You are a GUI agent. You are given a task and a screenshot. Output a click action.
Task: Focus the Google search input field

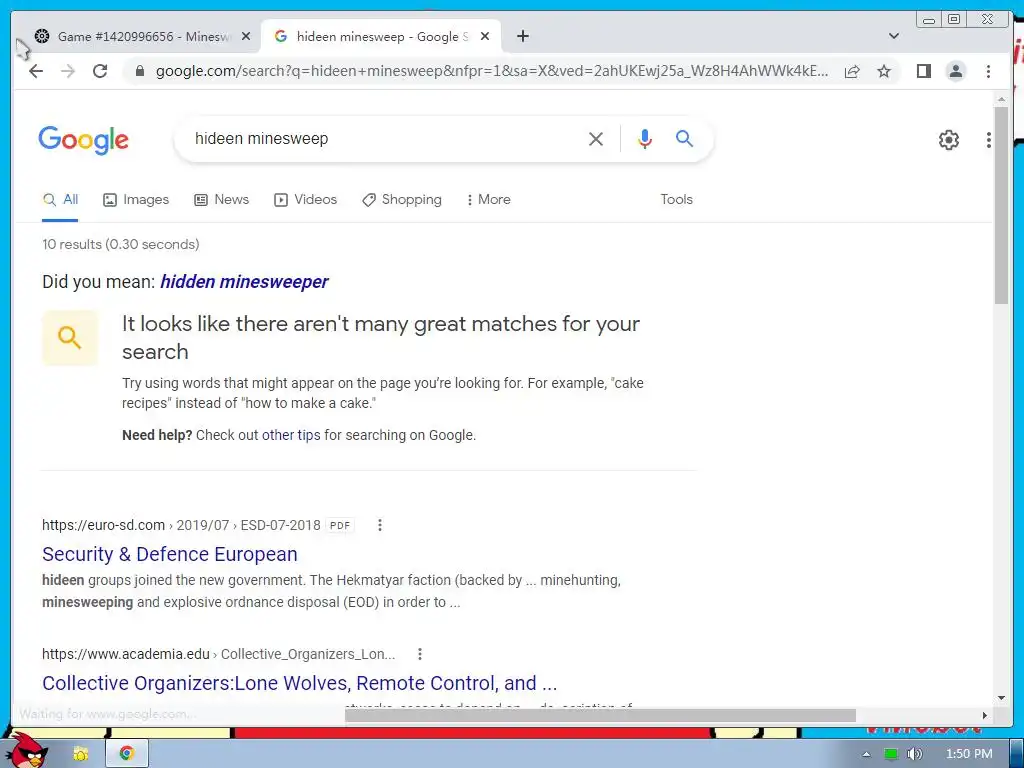385,139
